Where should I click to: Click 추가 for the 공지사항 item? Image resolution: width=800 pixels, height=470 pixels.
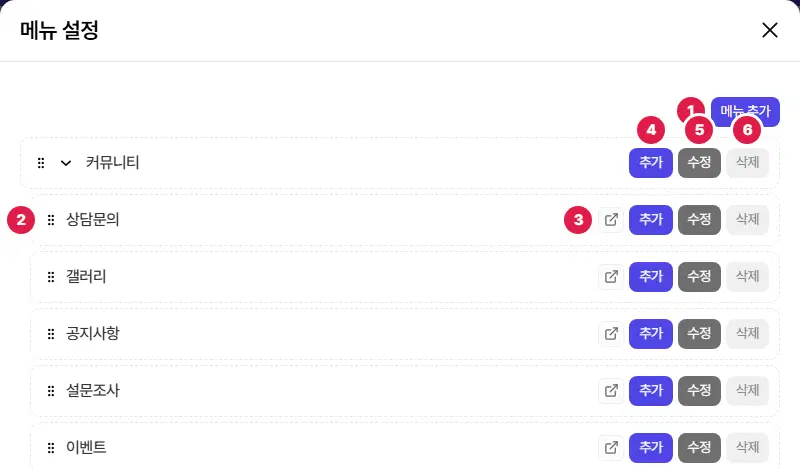(x=651, y=334)
